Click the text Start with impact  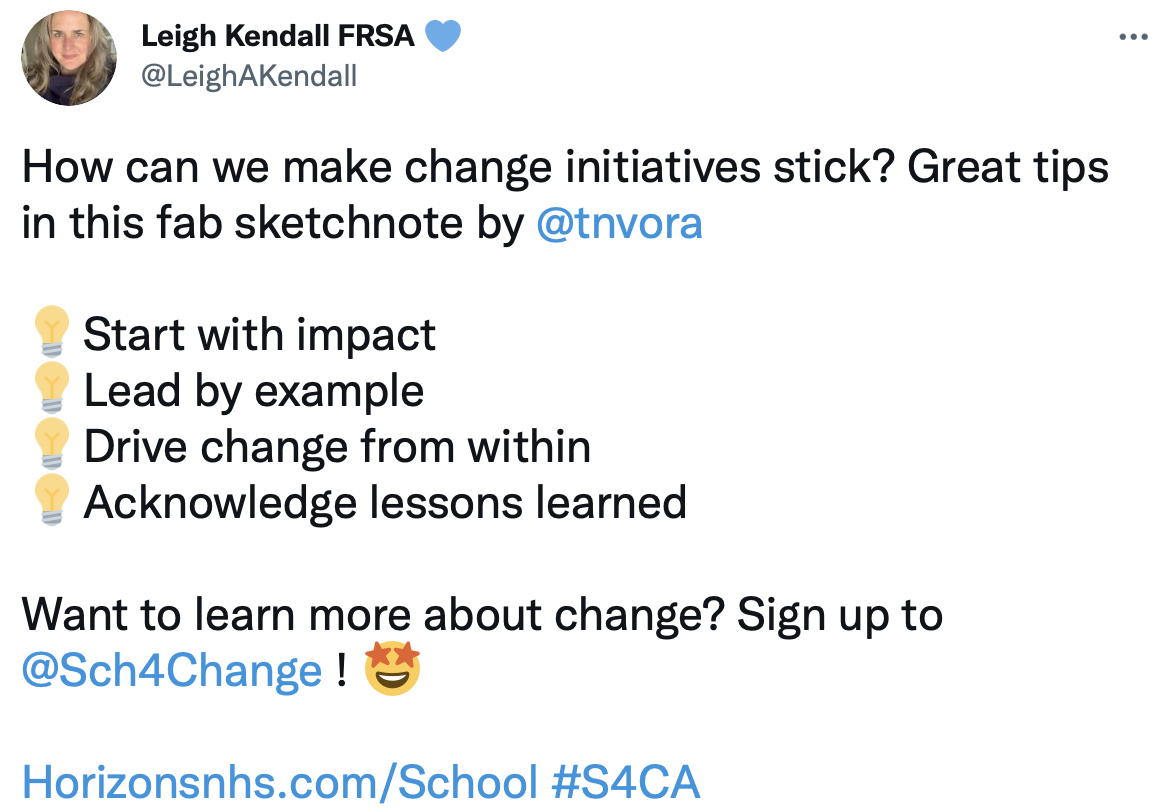tap(260, 334)
